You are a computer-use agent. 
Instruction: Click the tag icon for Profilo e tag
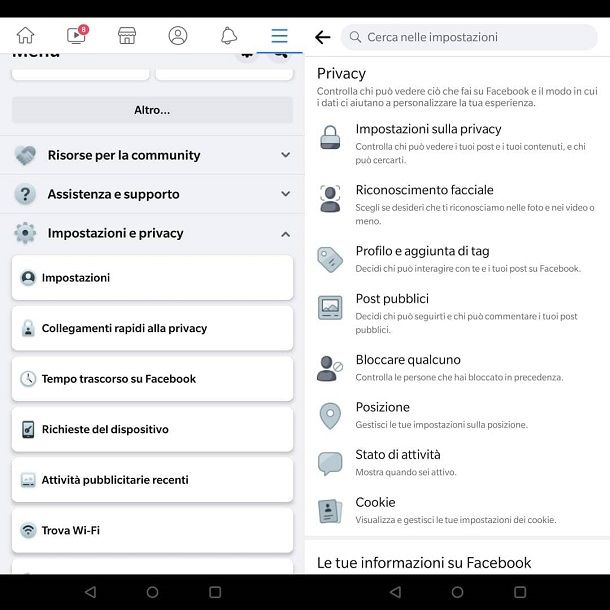330,259
